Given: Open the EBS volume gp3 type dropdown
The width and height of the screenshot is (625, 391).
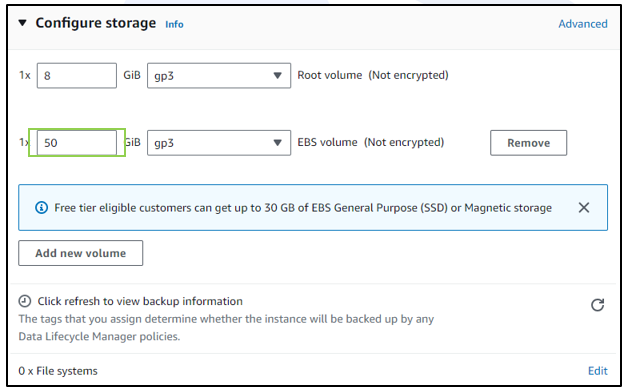Looking at the screenshot, I should coord(219,143).
